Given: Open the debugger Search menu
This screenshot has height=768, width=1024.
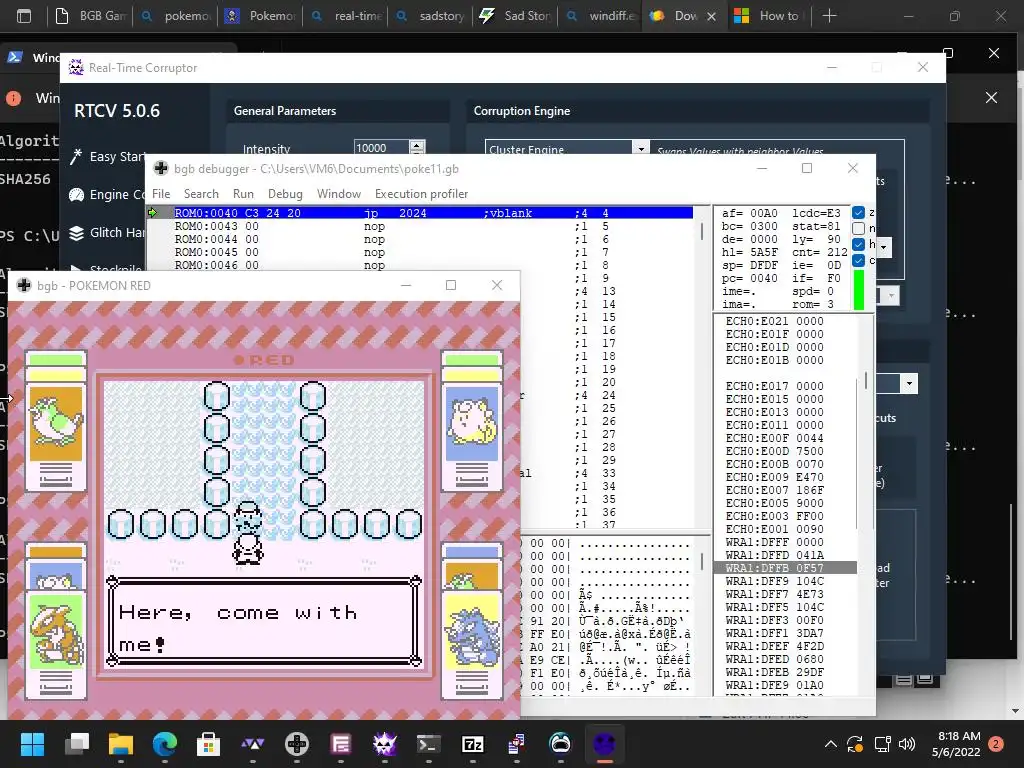Looking at the screenshot, I should pyautogui.click(x=201, y=194).
